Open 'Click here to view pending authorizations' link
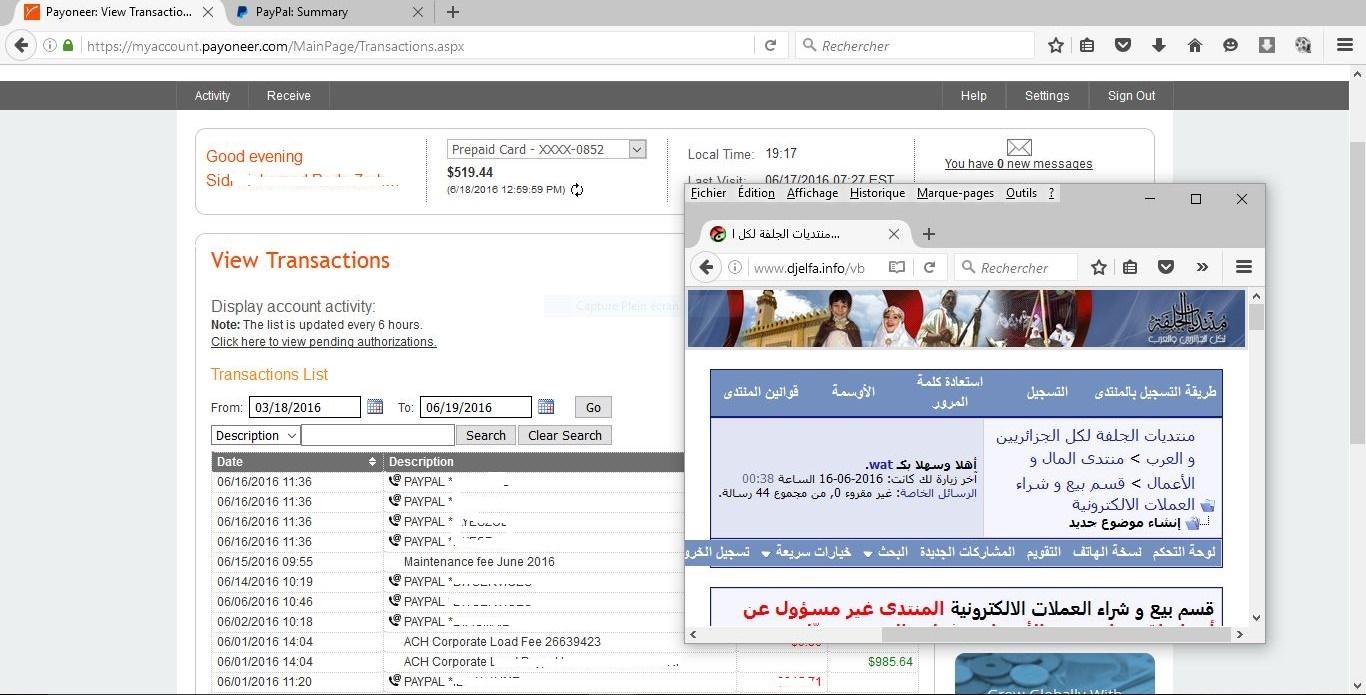1366x695 pixels. click(x=324, y=342)
